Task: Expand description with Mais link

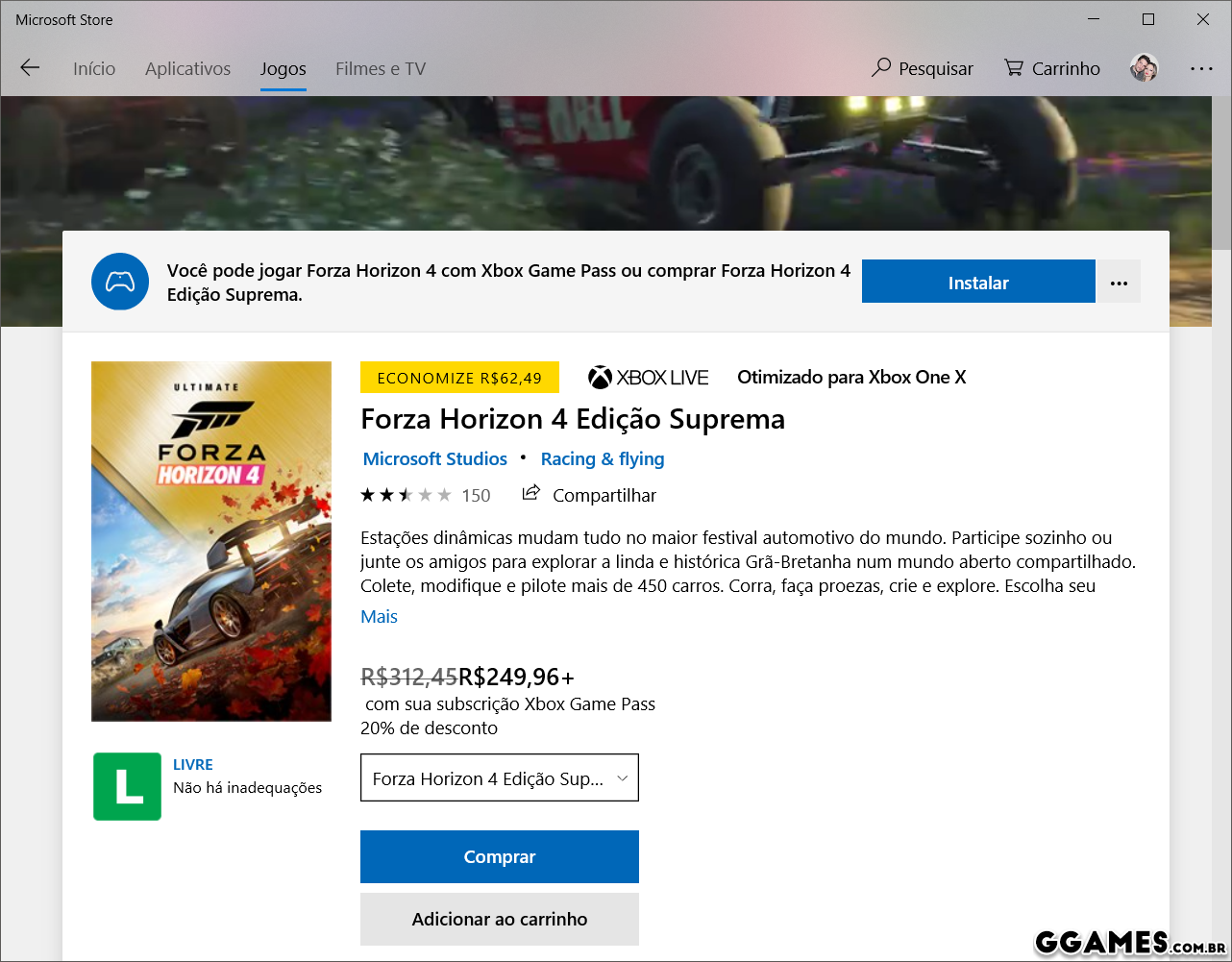Action: (x=379, y=617)
